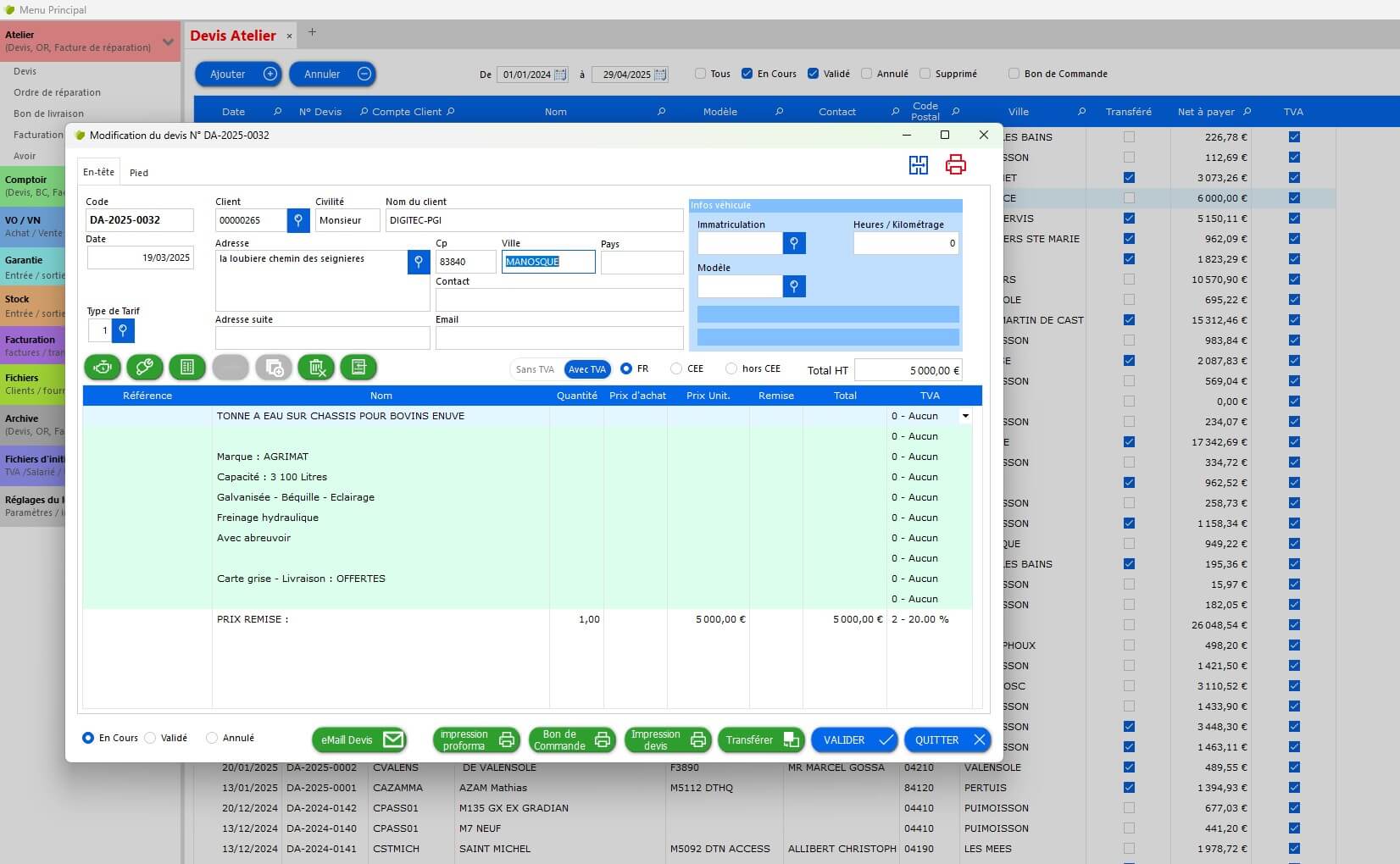Click the lookup icon beside Immatriculation field

794,243
